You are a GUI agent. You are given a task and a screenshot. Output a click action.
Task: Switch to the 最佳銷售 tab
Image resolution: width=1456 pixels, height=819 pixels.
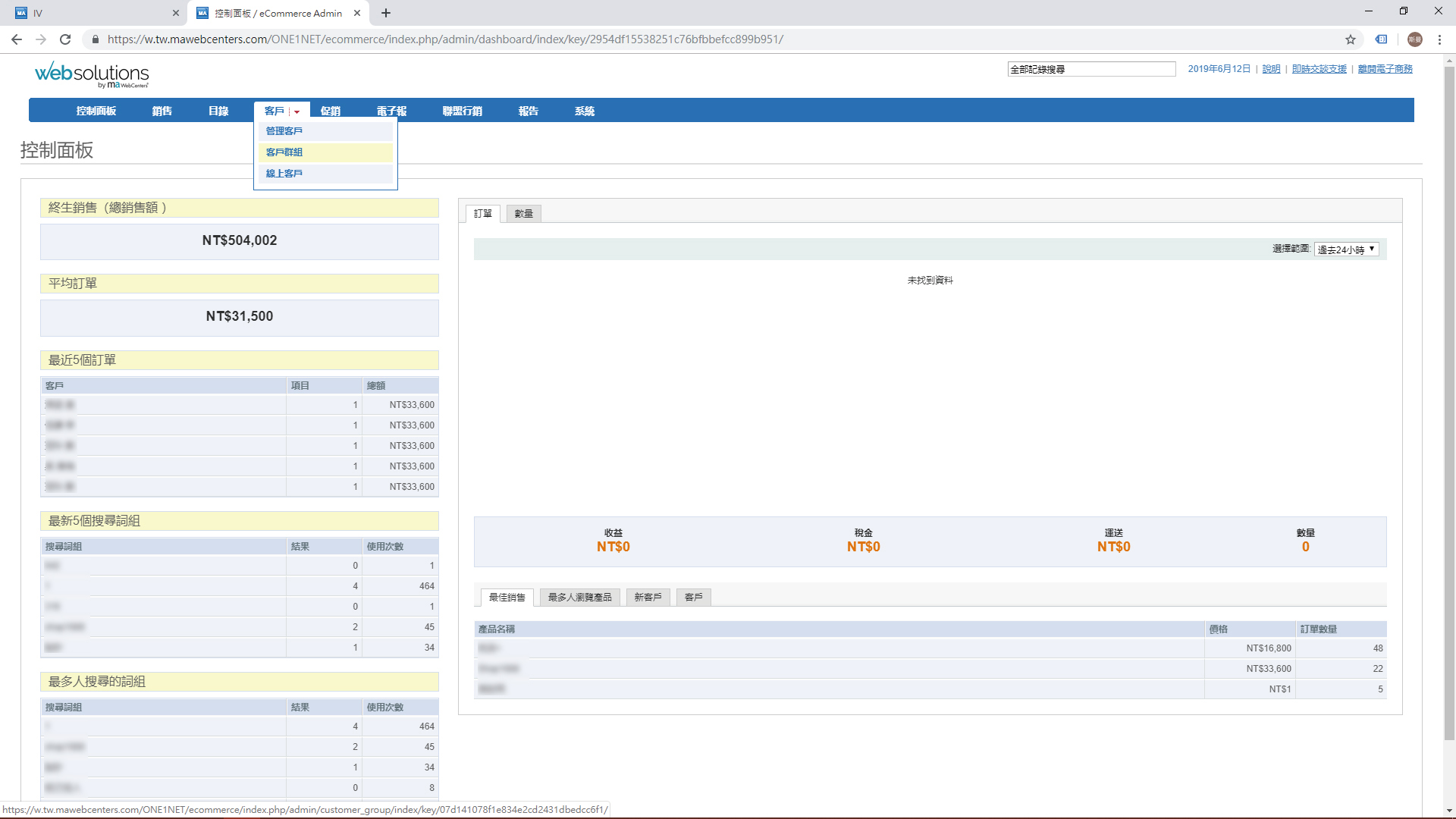point(507,598)
